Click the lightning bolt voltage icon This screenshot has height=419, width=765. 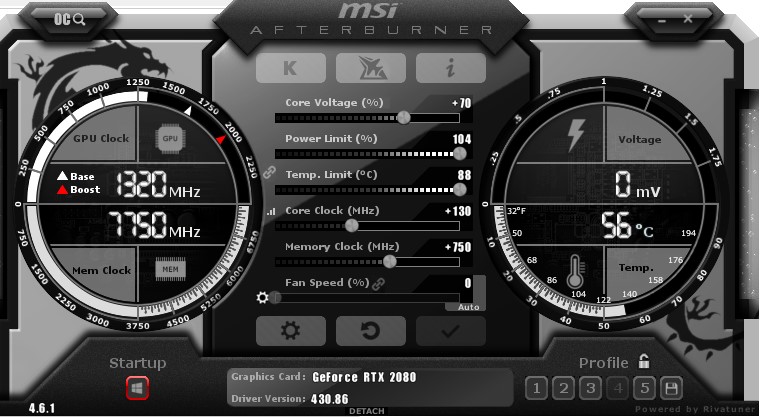click(x=576, y=135)
